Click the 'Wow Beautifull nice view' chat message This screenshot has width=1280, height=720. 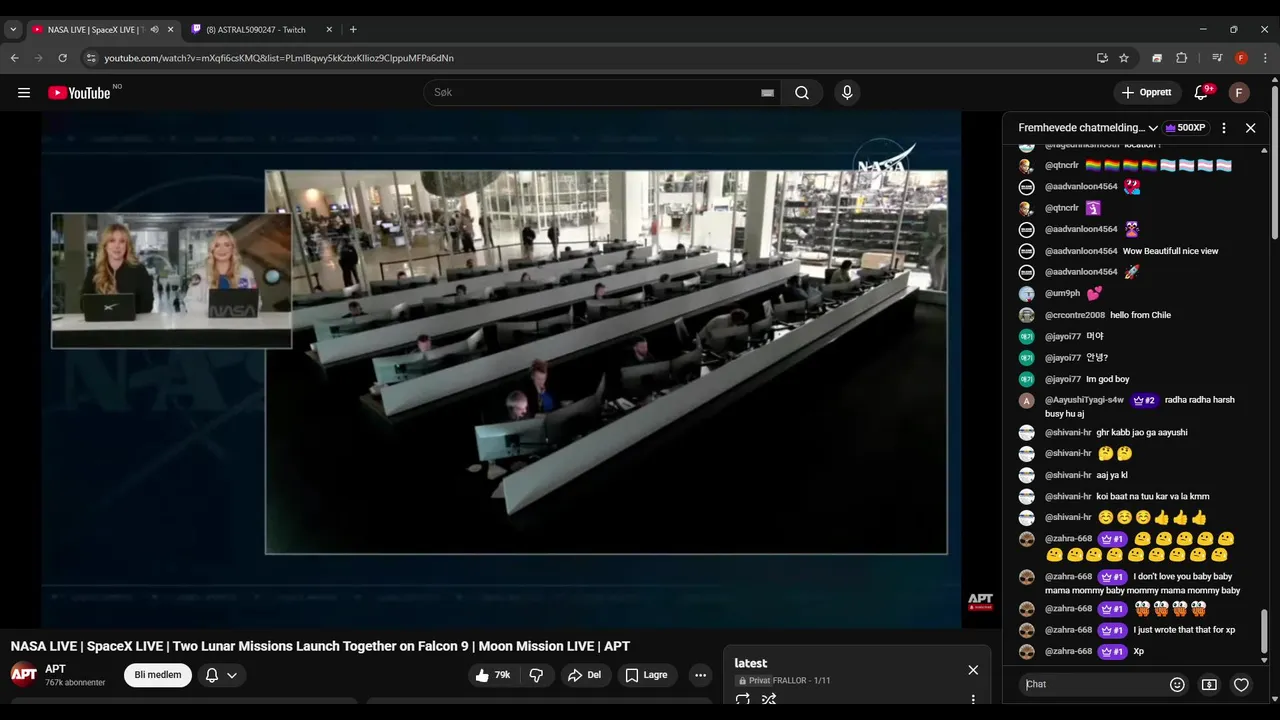point(1171,251)
